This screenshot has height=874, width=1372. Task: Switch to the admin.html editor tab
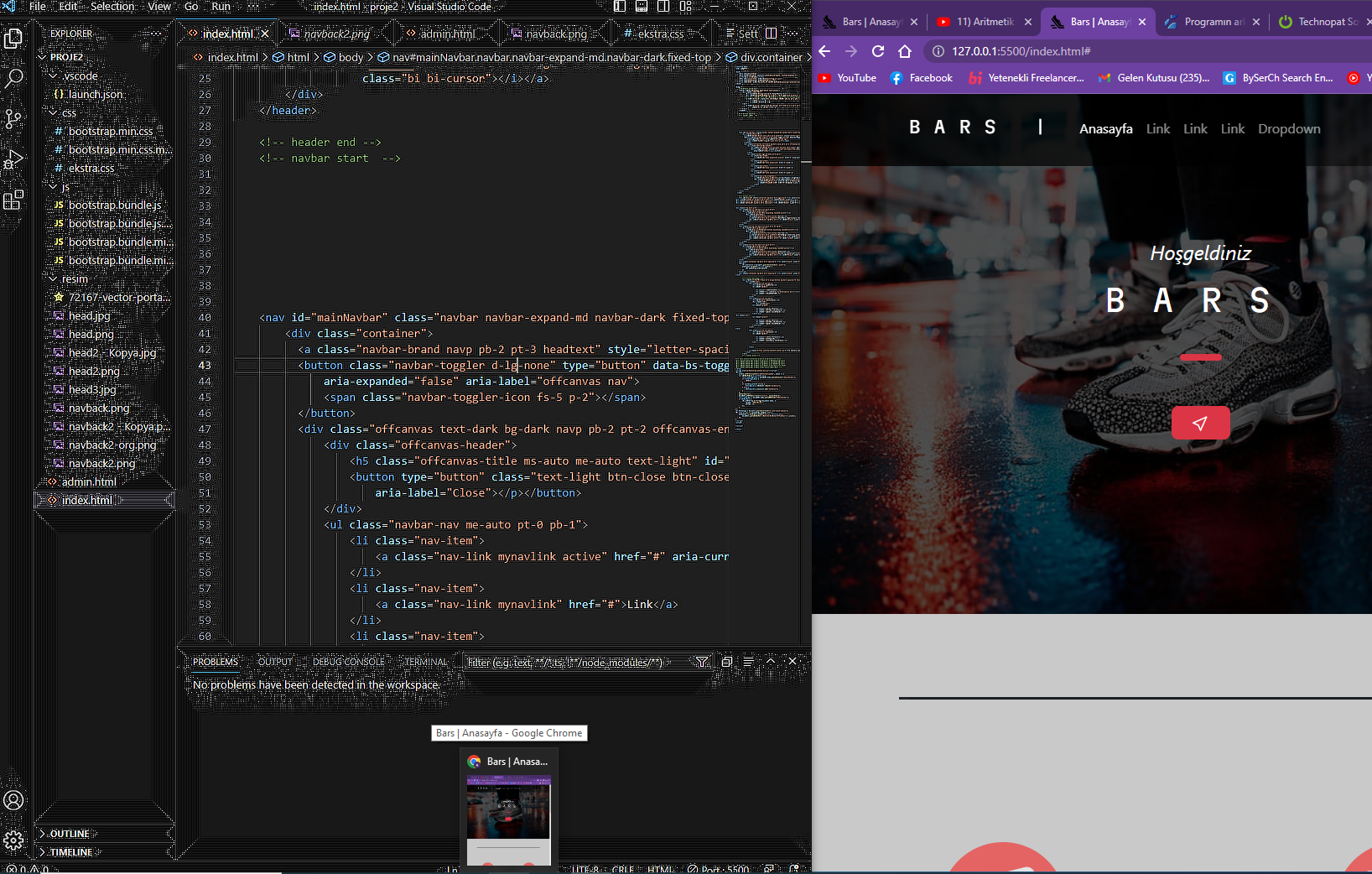pyautogui.click(x=446, y=34)
